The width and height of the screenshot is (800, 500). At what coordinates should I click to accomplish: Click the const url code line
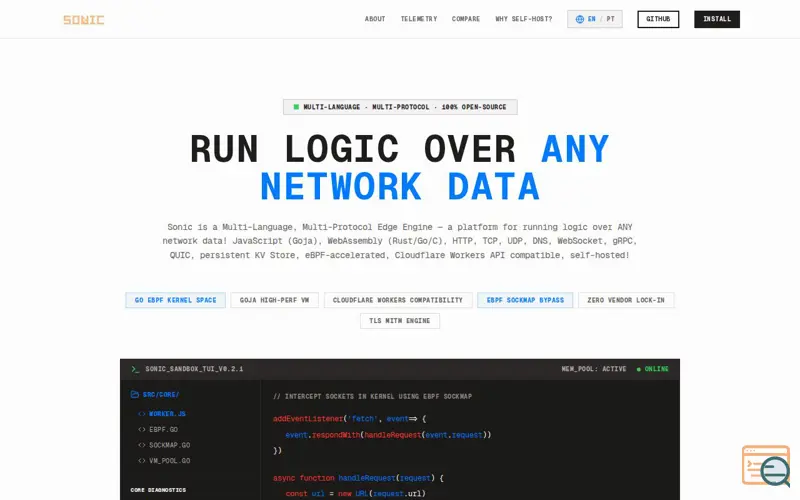pyautogui.click(x=356, y=493)
